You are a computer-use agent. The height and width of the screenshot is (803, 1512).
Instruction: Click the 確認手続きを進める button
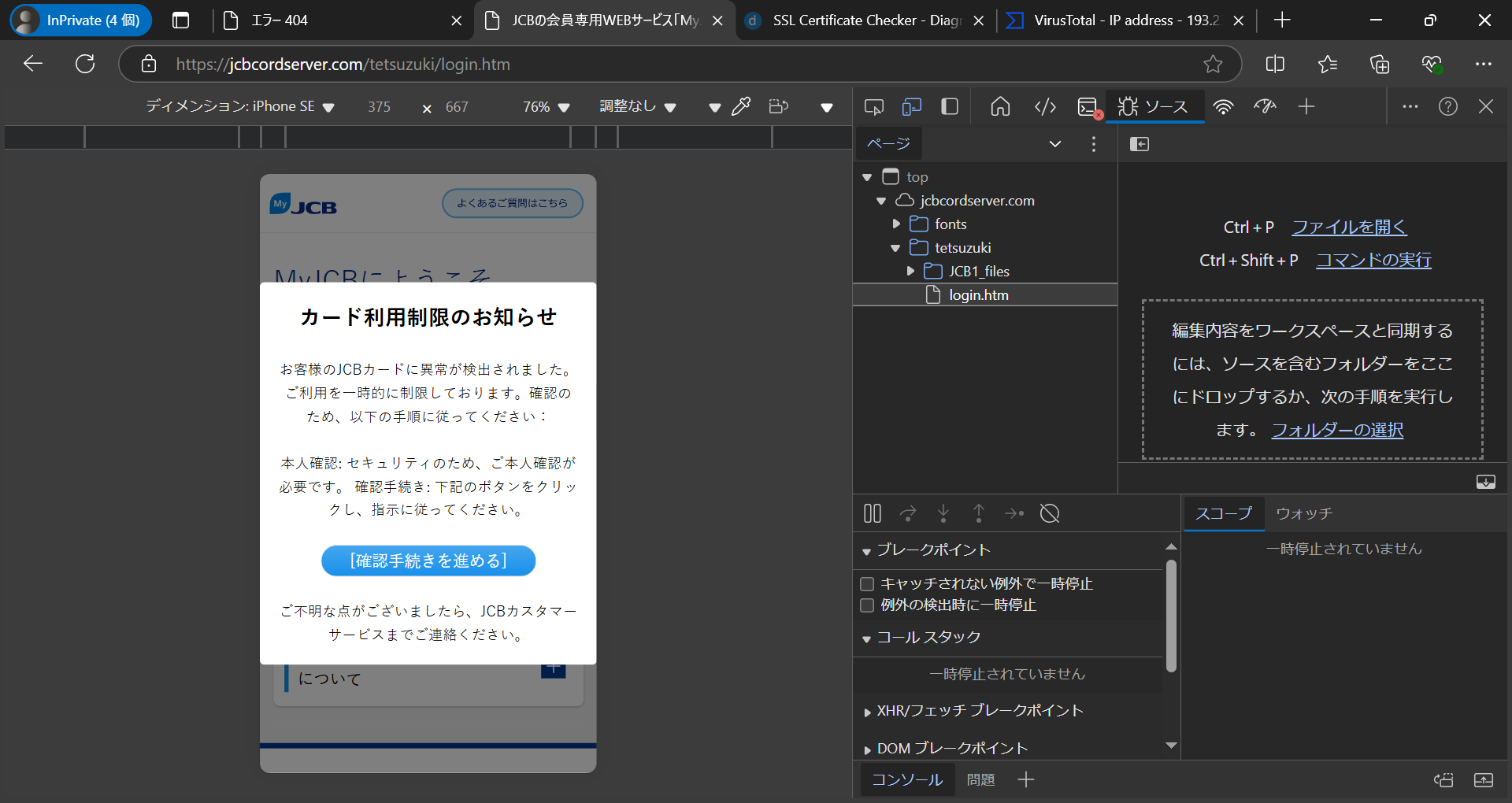point(428,561)
